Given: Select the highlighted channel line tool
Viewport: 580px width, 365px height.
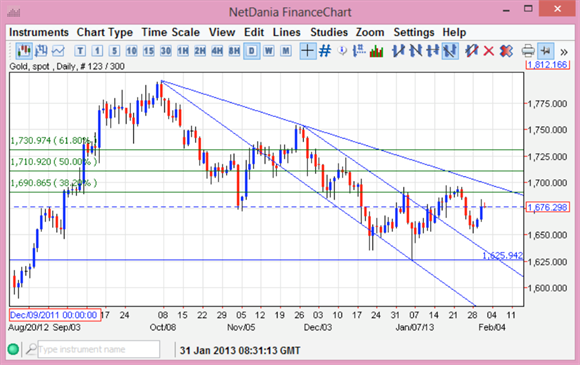Looking at the screenshot, I should (x=450, y=51).
